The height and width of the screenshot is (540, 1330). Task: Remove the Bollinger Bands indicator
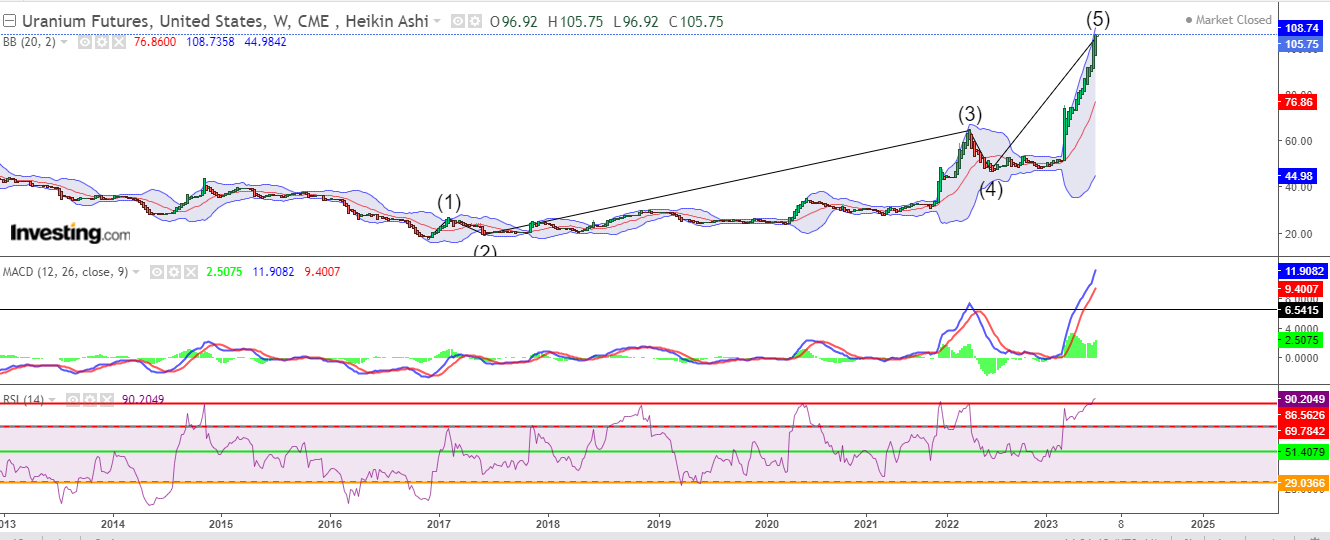point(118,42)
